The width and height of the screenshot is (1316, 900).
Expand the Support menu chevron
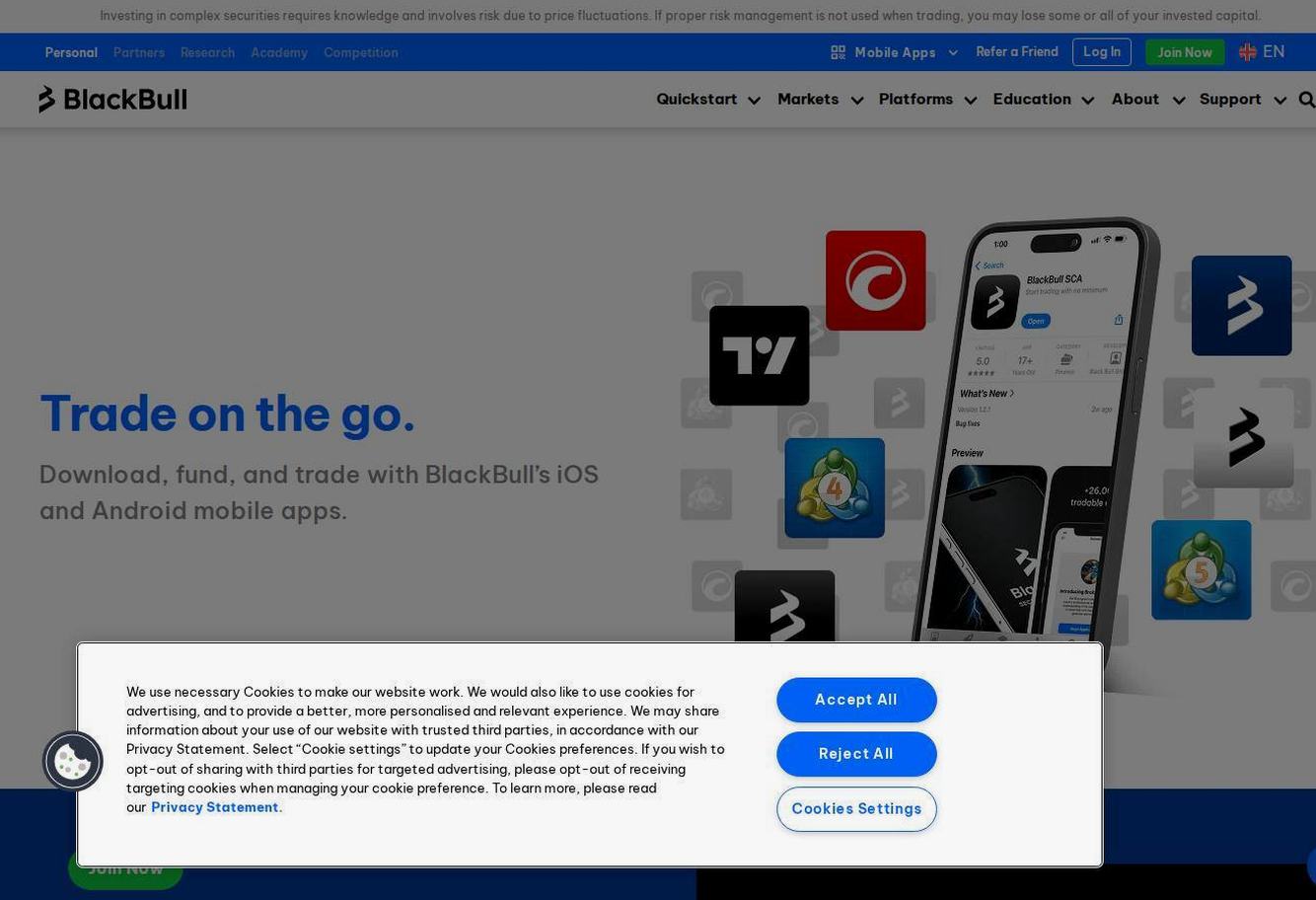(1279, 101)
